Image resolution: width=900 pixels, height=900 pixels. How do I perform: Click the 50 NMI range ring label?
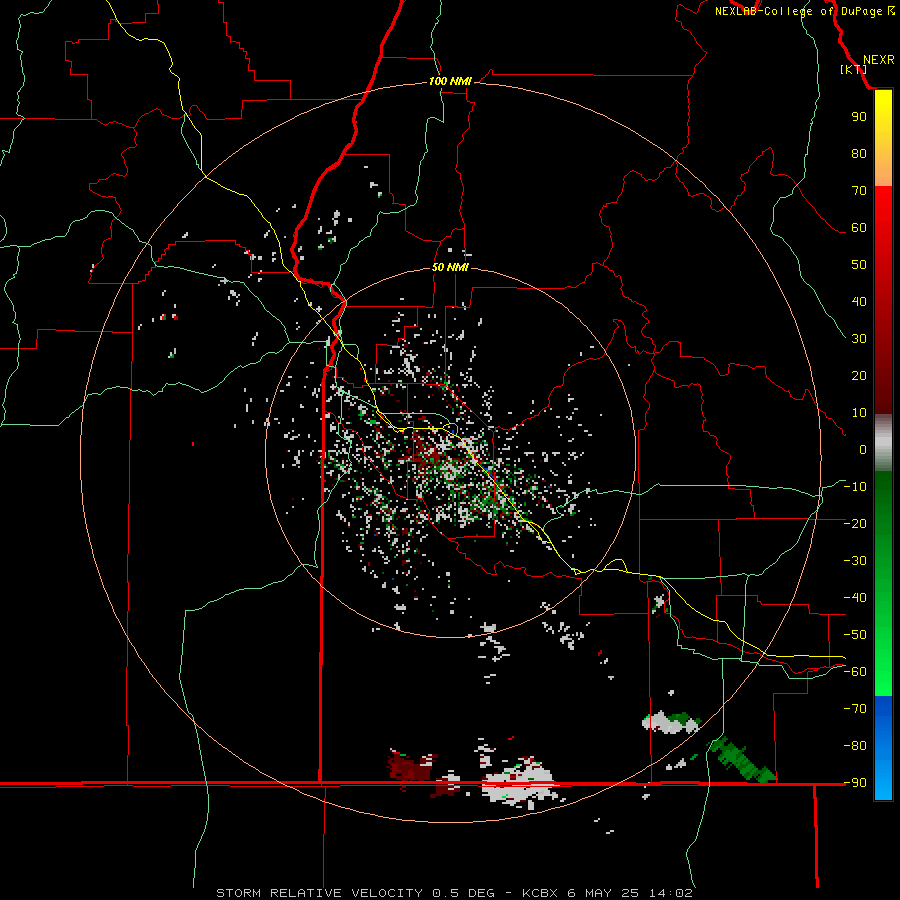(450, 267)
